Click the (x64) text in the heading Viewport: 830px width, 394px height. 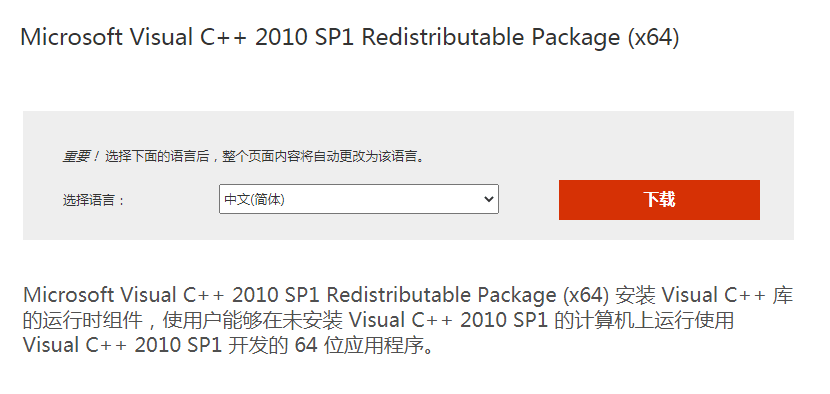tap(653, 38)
